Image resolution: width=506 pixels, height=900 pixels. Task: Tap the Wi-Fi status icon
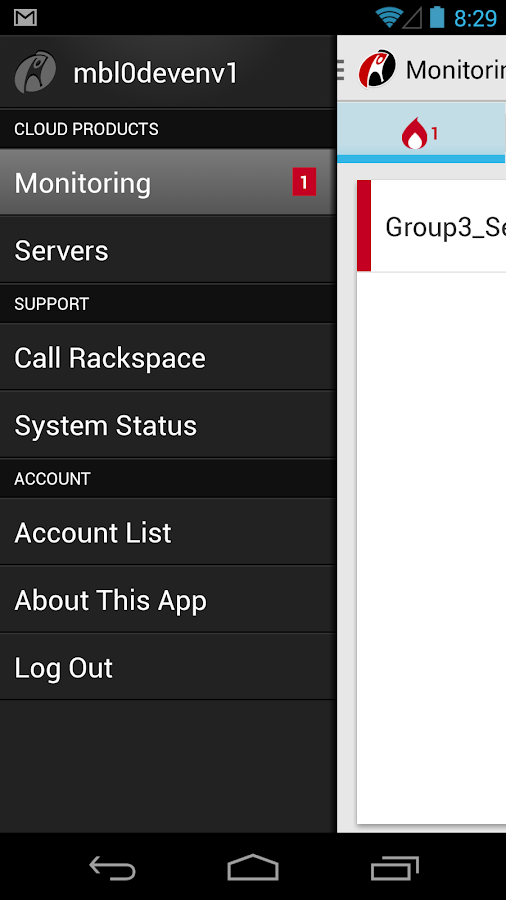tap(388, 17)
